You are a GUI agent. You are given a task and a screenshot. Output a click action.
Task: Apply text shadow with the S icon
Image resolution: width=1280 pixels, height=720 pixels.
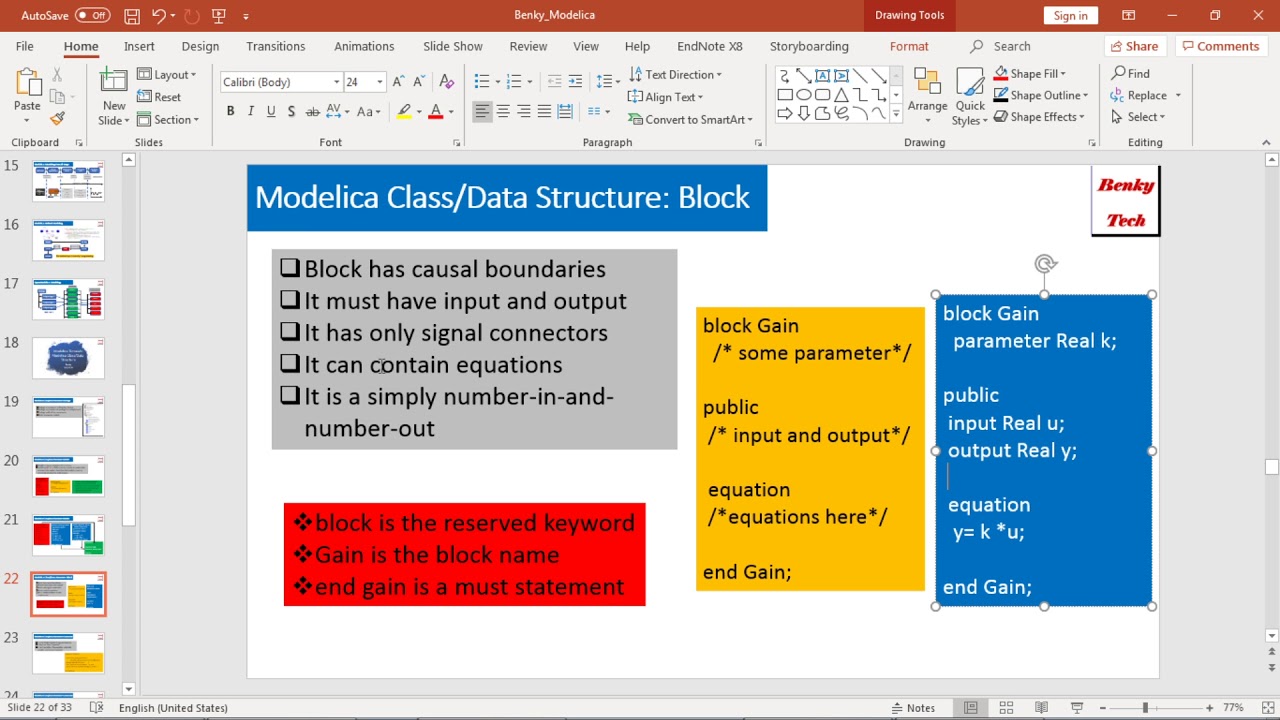291,112
